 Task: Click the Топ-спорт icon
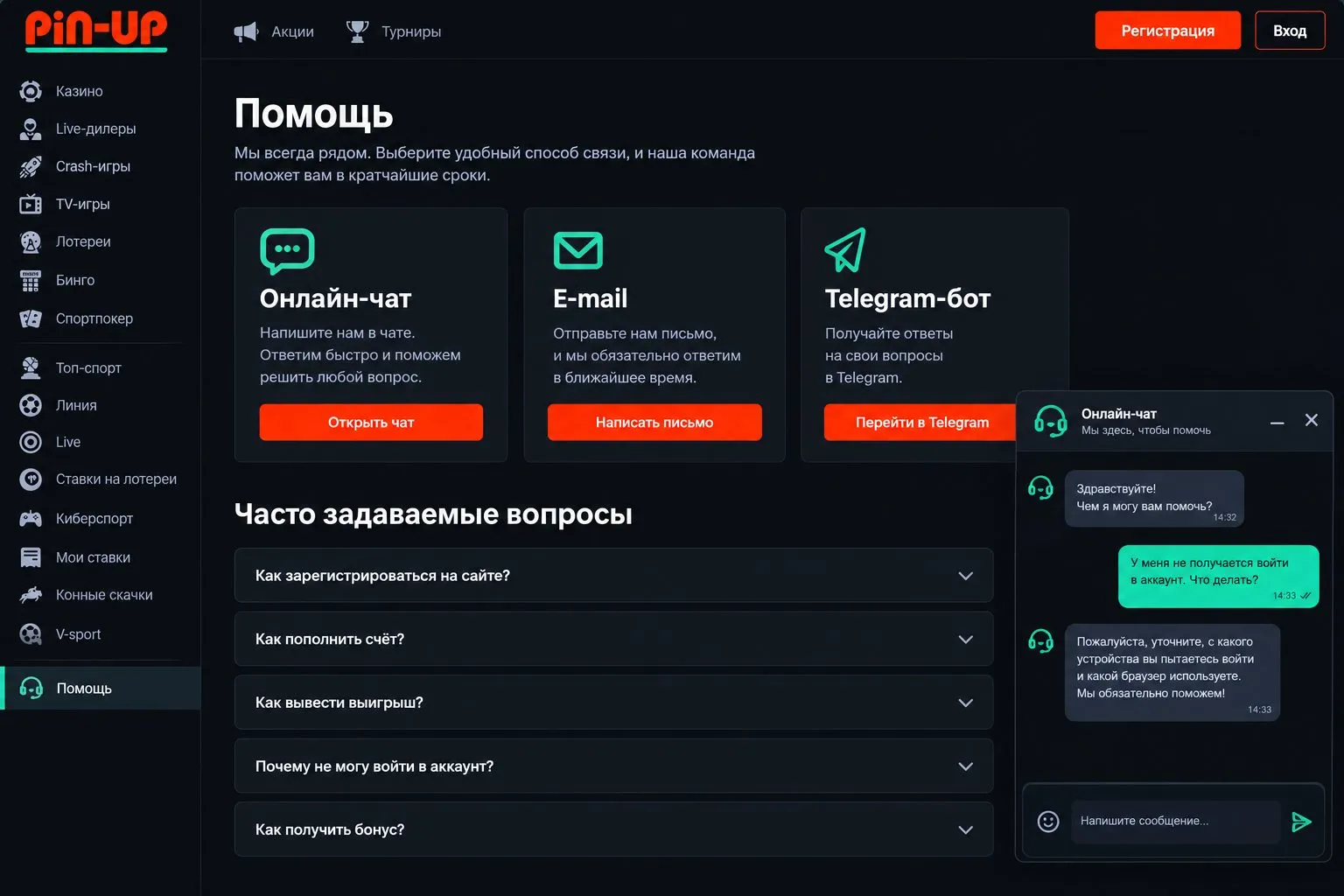[x=31, y=367]
